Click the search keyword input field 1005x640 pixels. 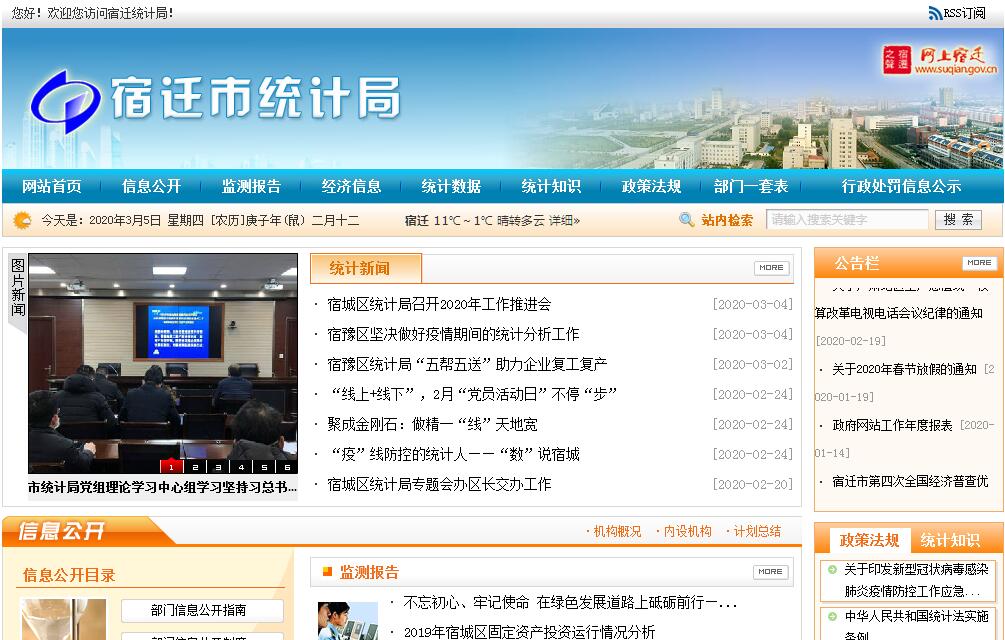[x=847, y=220]
